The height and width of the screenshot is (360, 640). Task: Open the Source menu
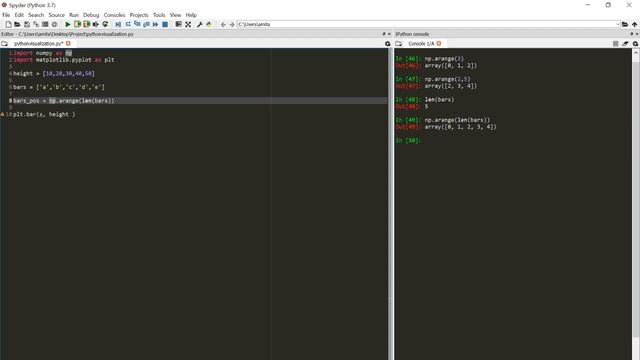pyautogui.click(x=56, y=15)
